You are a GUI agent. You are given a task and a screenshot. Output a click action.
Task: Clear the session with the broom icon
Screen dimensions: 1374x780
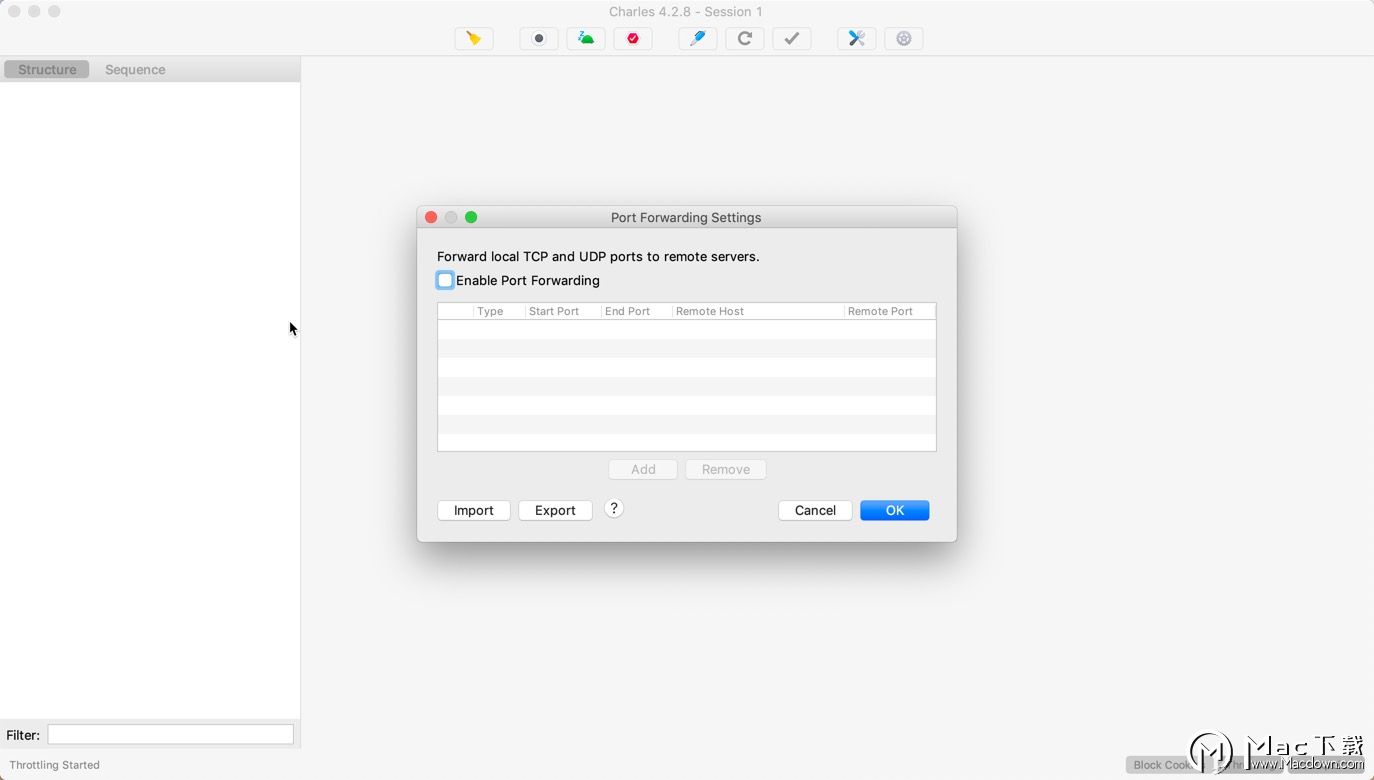[474, 39]
